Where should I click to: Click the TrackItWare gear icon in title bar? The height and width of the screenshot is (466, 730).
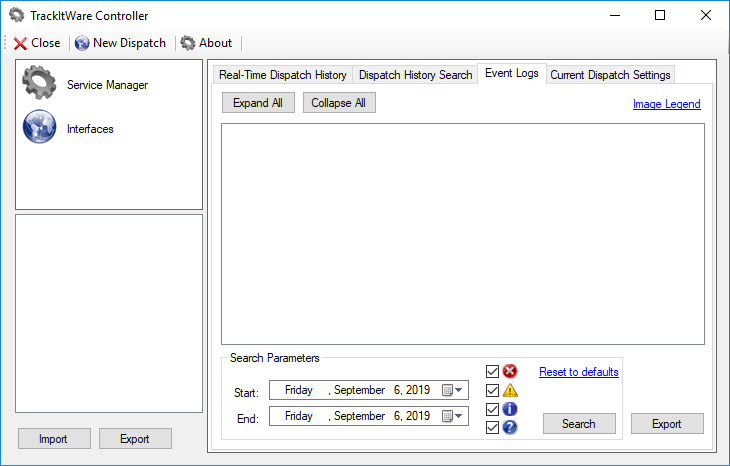[17, 15]
